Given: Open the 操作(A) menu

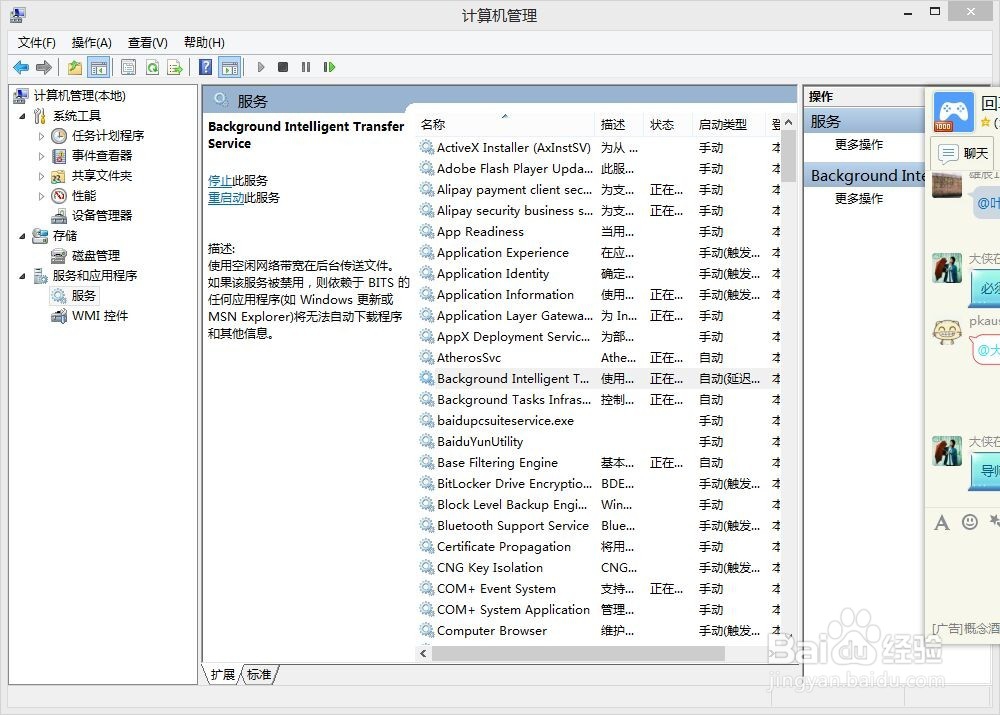Looking at the screenshot, I should tap(92, 43).
